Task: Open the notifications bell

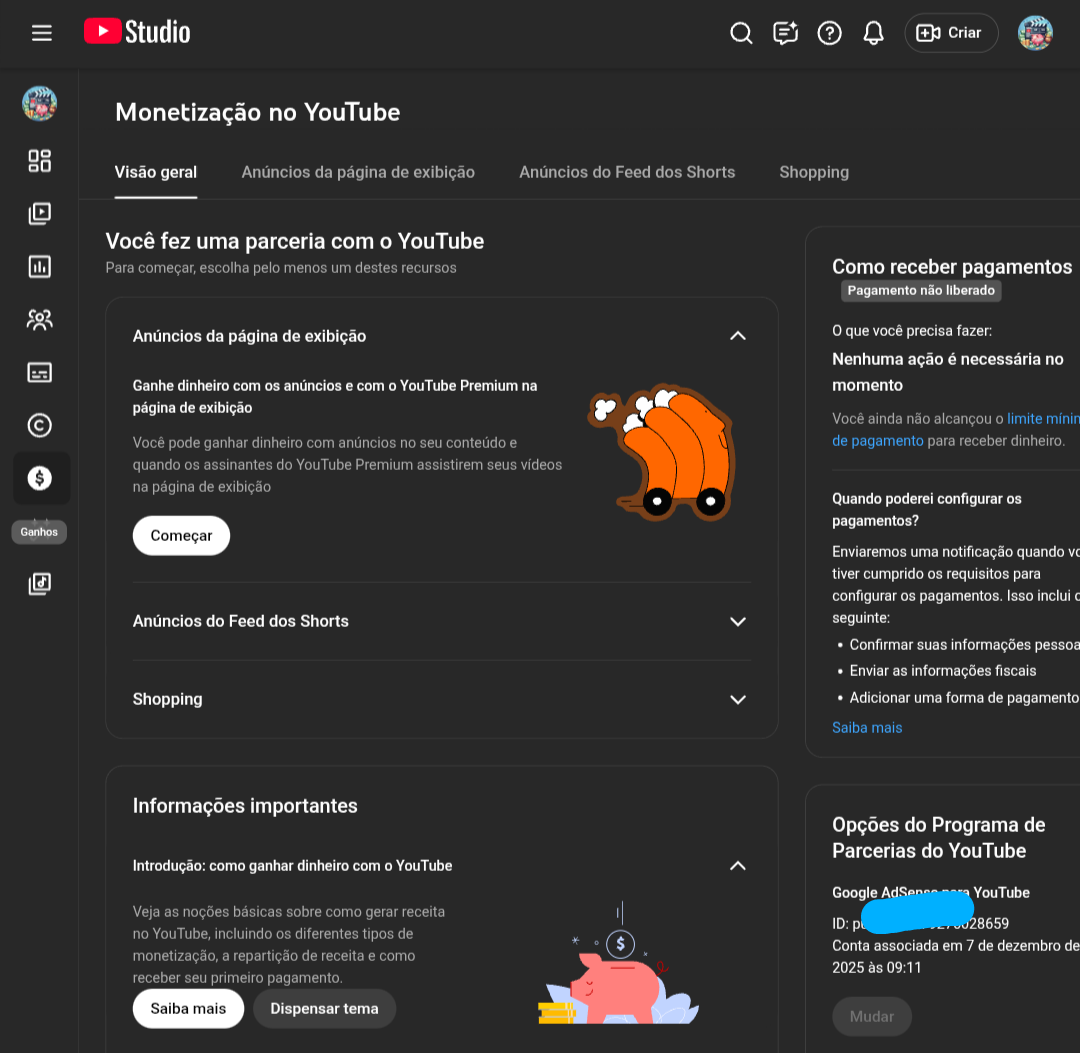Action: click(873, 33)
